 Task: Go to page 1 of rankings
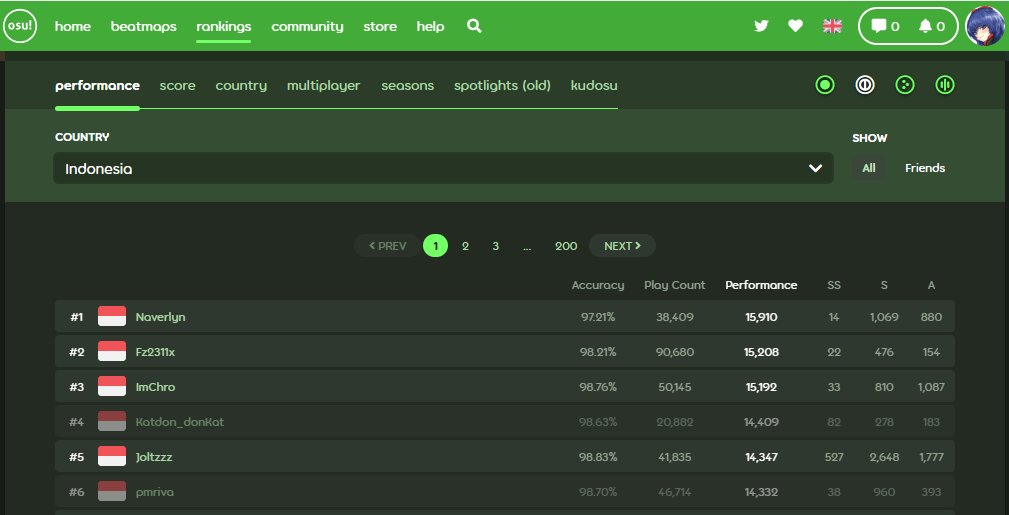pos(436,246)
